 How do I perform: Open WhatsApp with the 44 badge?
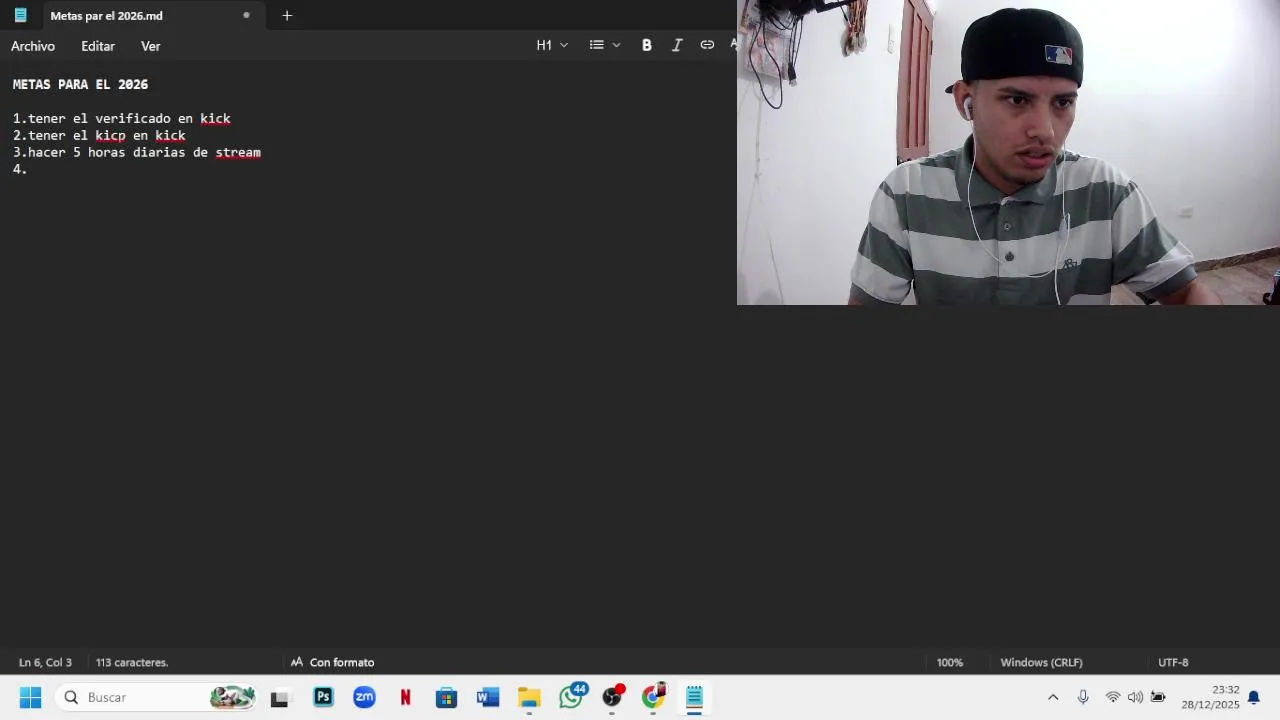coord(571,696)
